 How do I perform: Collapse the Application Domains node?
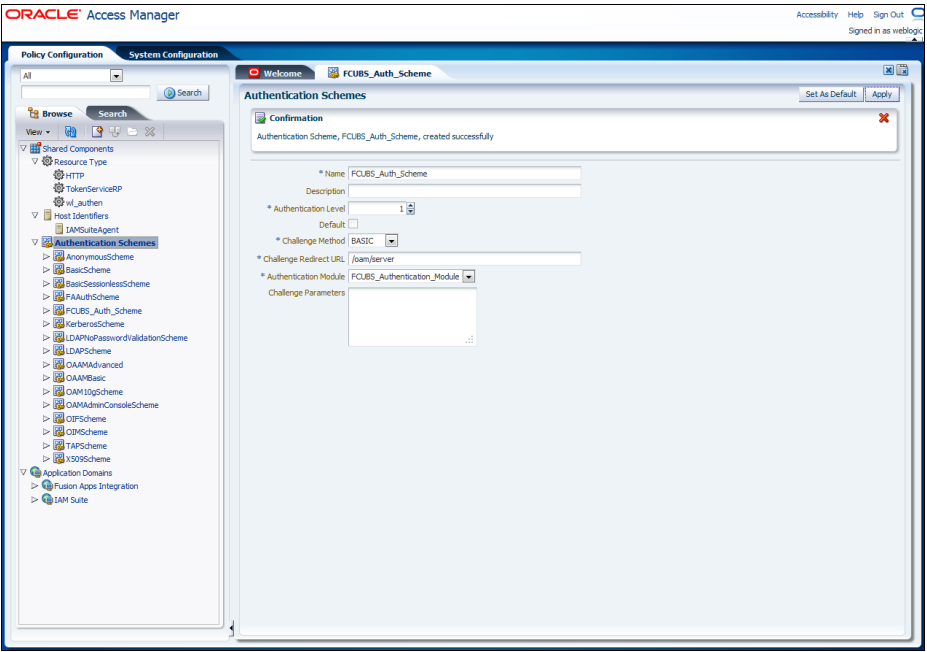coord(24,472)
